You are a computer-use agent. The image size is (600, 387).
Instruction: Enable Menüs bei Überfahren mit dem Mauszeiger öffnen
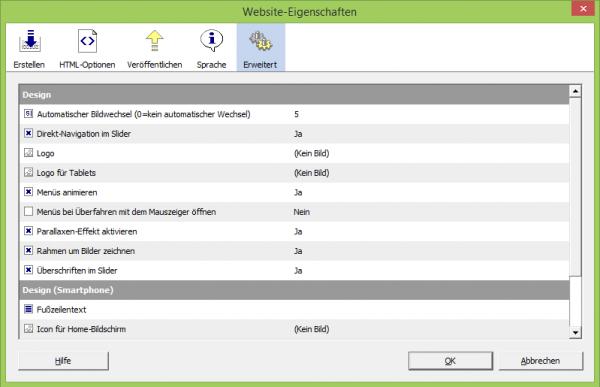click(x=28, y=211)
